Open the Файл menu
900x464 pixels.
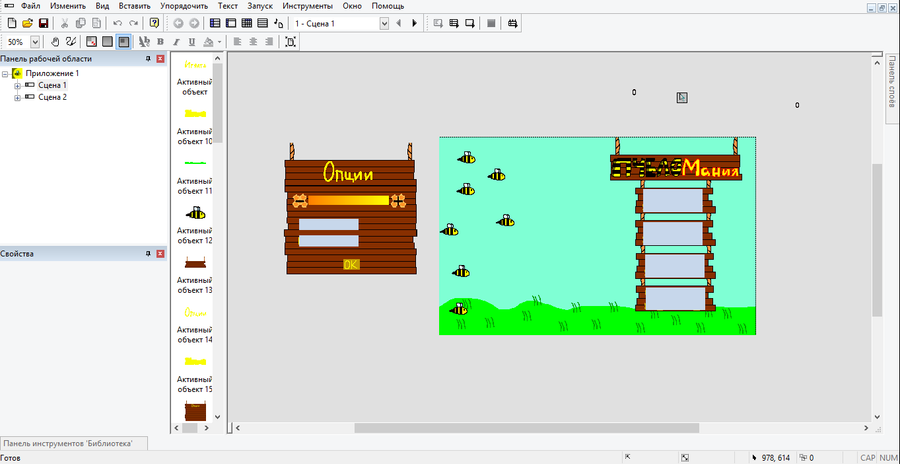click(x=30, y=6)
